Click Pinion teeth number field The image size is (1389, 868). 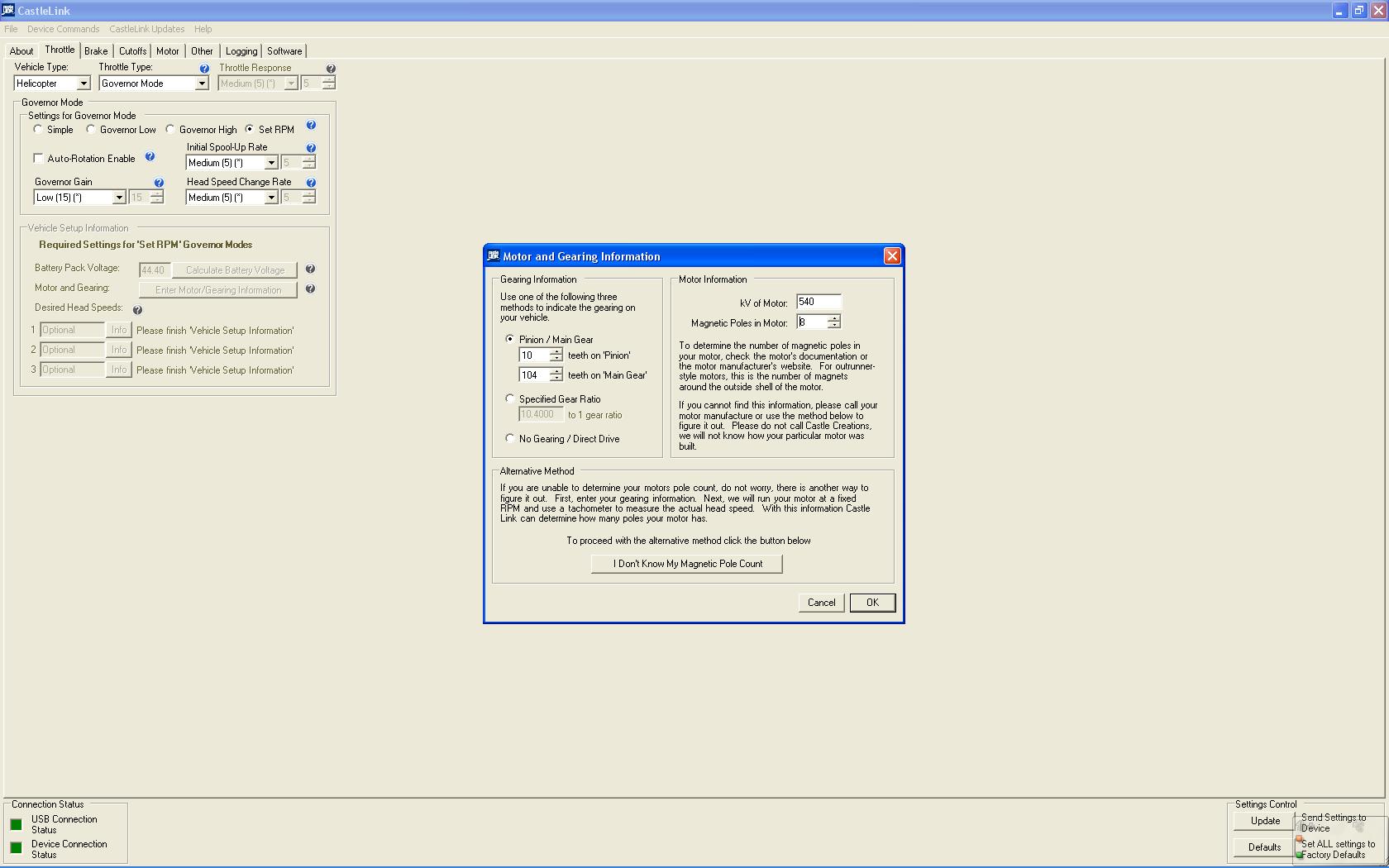(533, 355)
